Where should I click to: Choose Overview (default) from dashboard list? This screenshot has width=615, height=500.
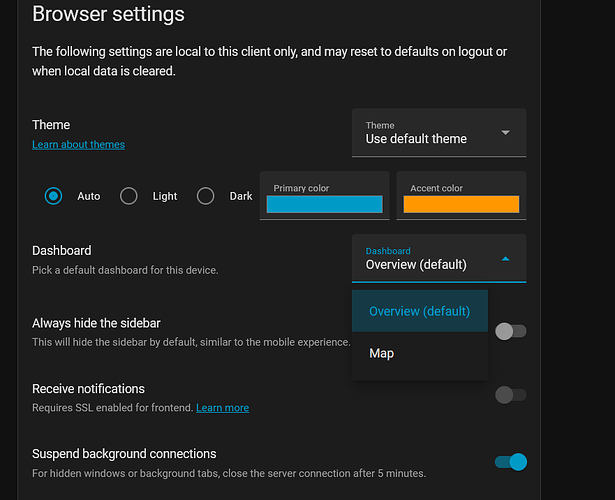coord(419,311)
